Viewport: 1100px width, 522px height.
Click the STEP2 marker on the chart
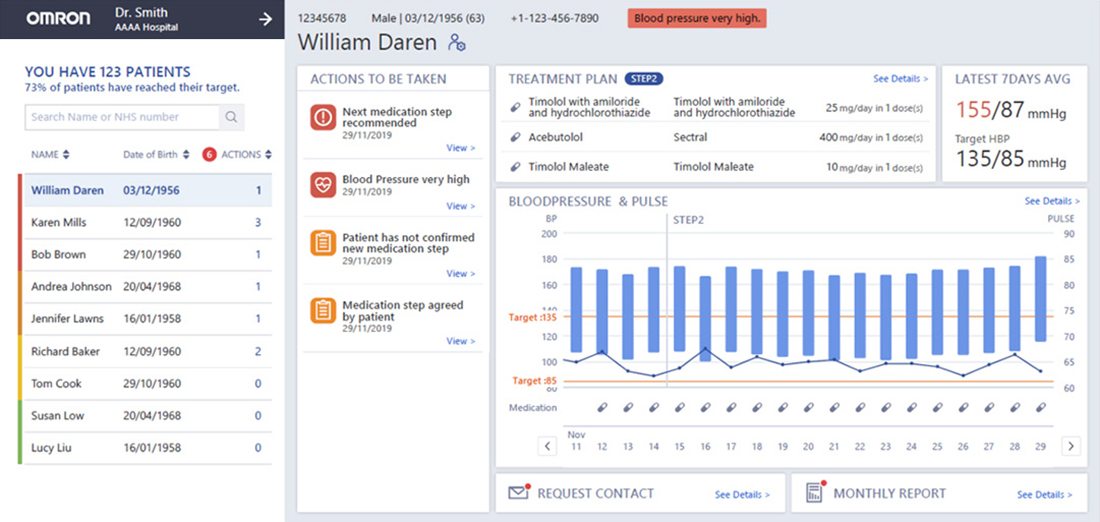[688, 219]
